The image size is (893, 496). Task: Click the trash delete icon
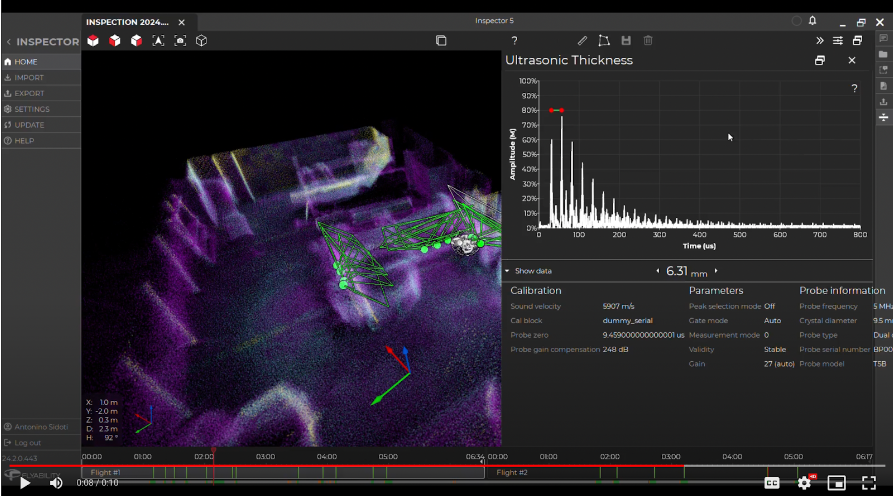coord(648,40)
